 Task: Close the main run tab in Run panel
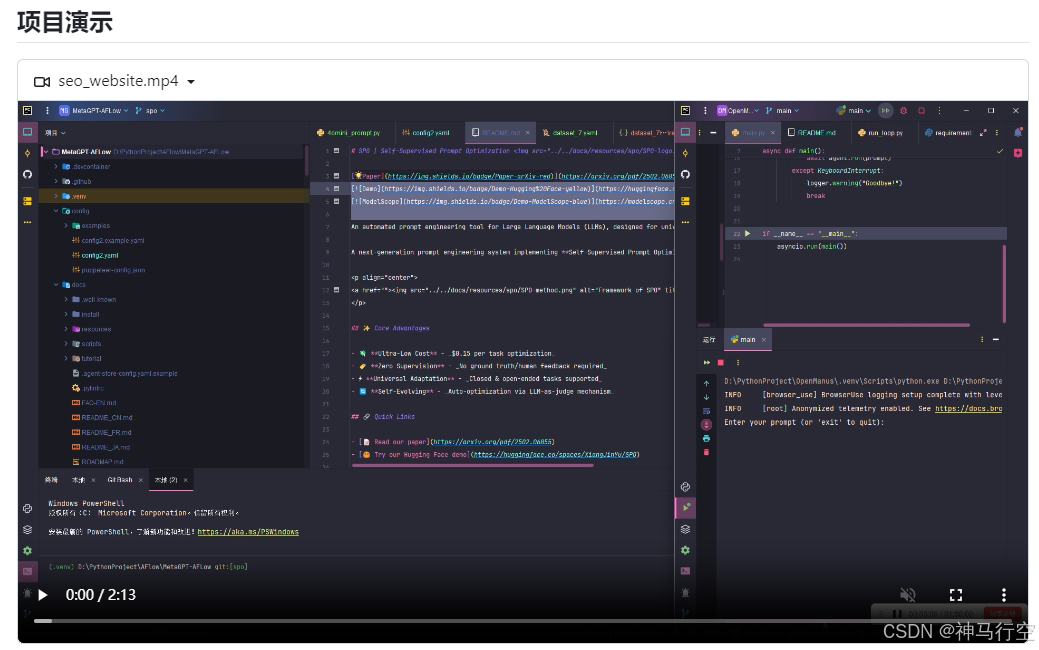pos(763,339)
